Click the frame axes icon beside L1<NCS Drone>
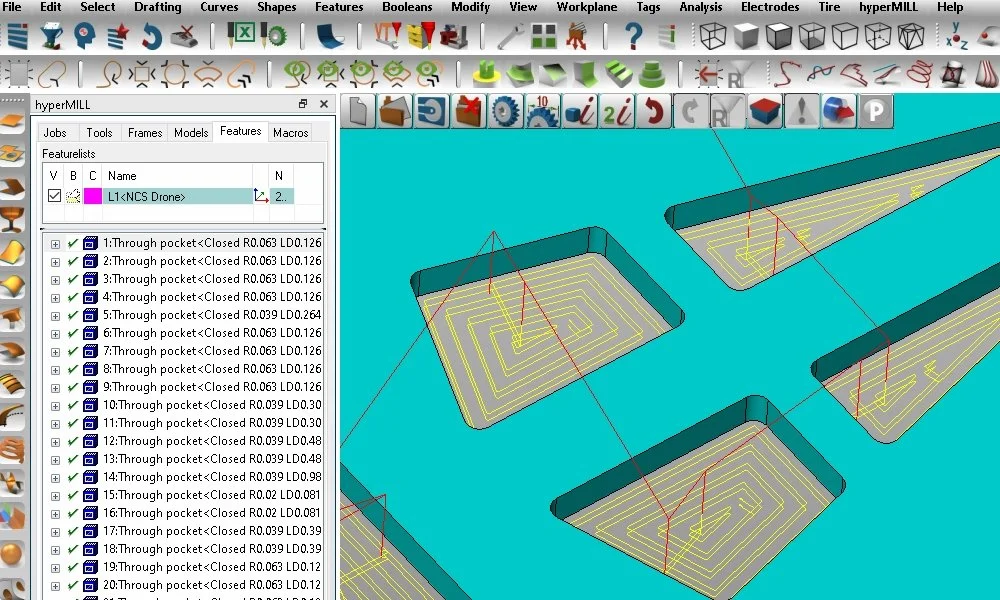 click(261, 196)
